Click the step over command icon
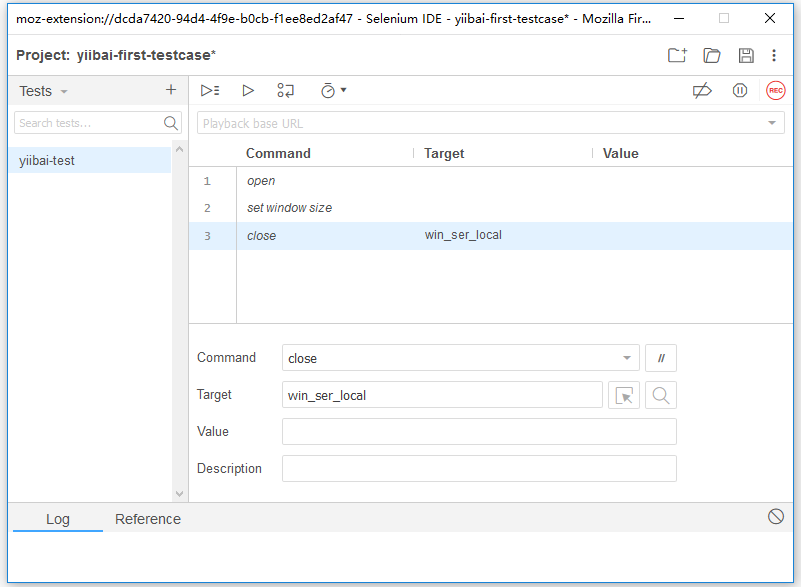The width and height of the screenshot is (801, 587). click(286, 90)
